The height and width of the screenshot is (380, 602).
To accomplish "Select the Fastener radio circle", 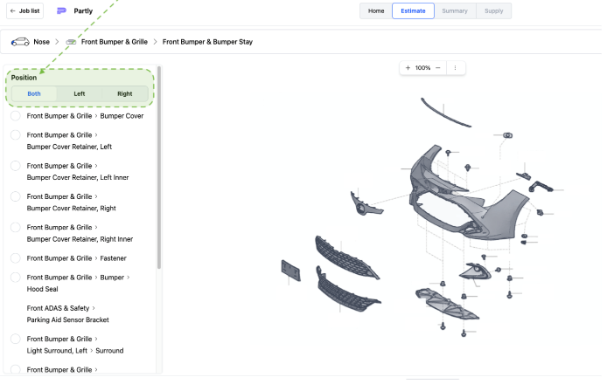I will pyautogui.click(x=15, y=258).
